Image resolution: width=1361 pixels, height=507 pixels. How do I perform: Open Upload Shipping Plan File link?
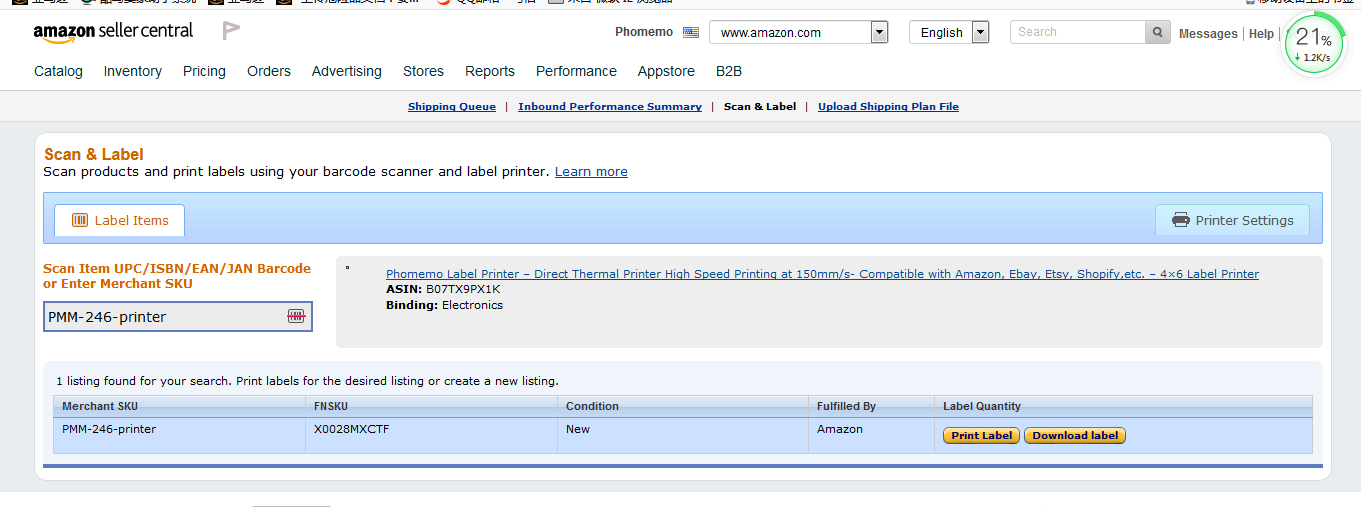coord(888,106)
